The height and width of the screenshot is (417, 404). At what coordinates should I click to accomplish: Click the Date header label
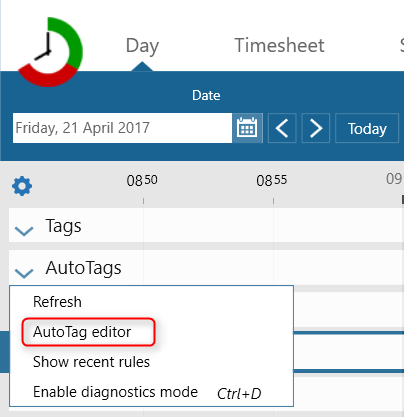pos(206,95)
